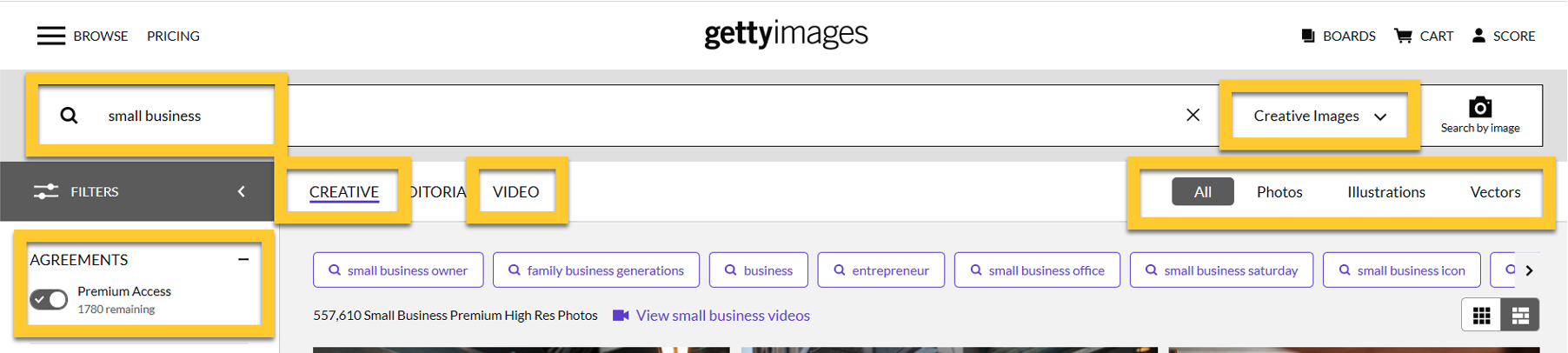Select the Illustrations filter option
The height and width of the screenshot is (353, 1568).
click(x=1385, y=192)
